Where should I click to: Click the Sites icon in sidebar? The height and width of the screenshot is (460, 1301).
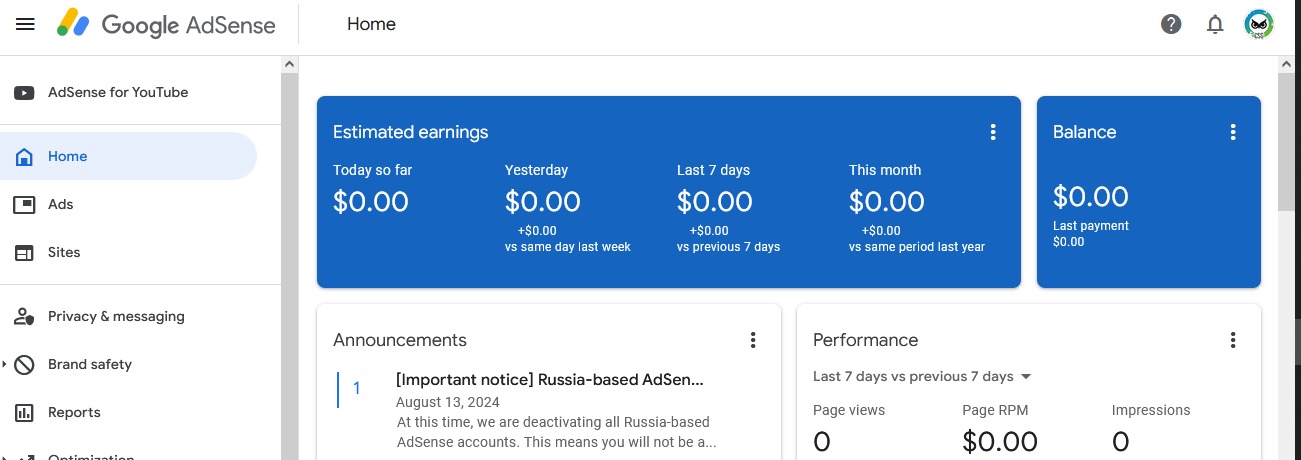point(24,253)
